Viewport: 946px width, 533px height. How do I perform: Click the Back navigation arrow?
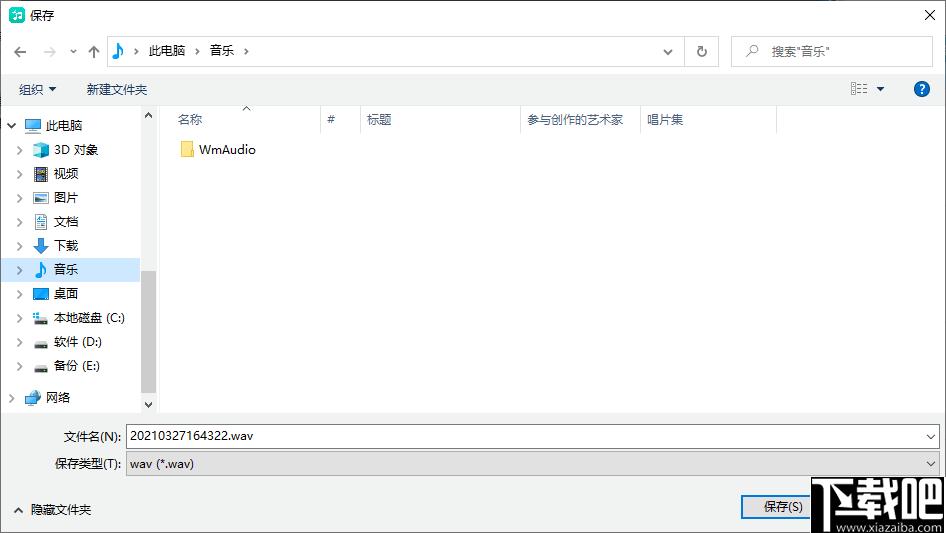(x=20, y=52)
